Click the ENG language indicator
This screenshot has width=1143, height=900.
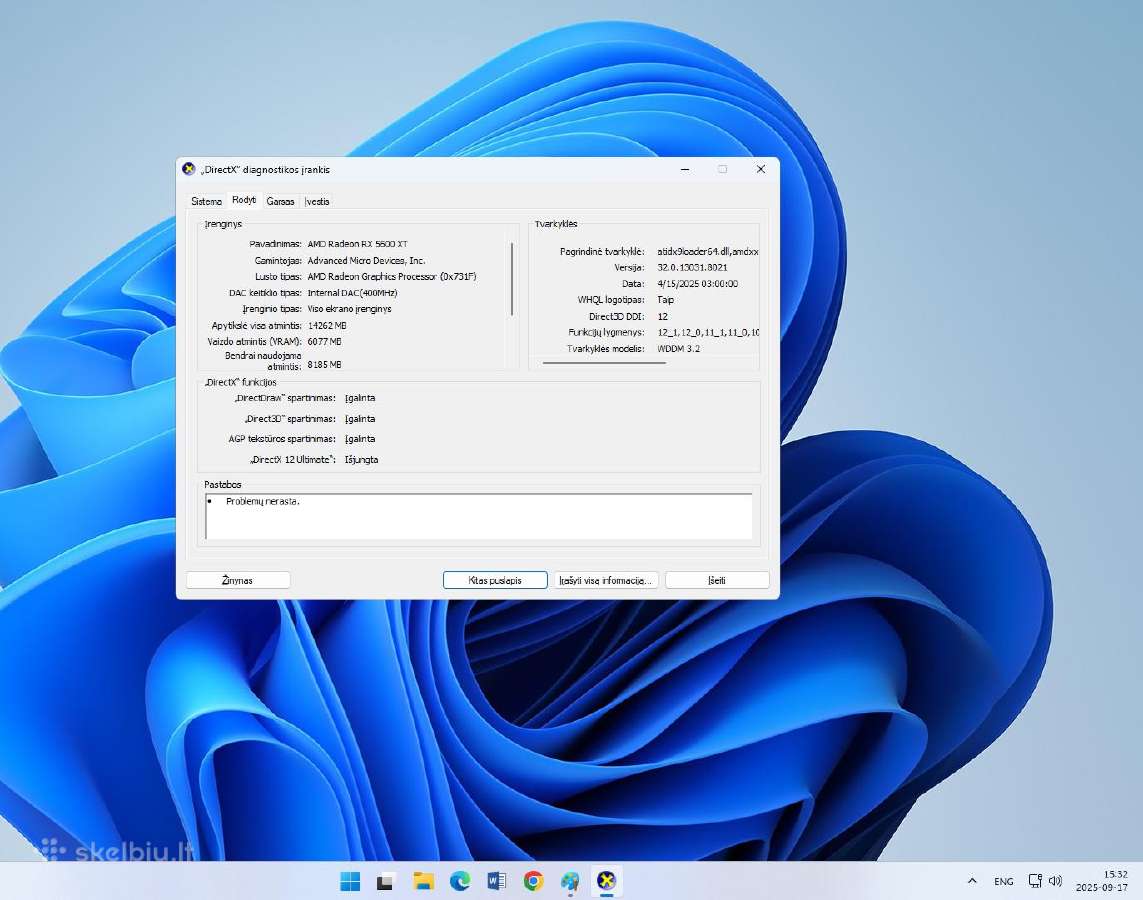tap(1004, 881)
